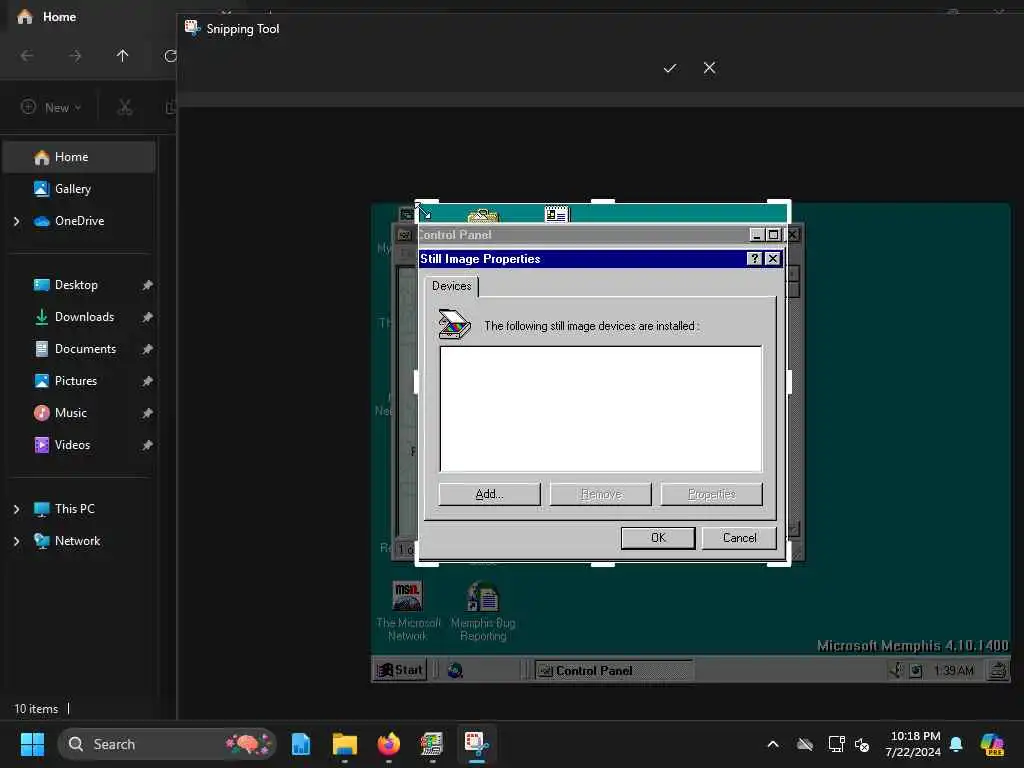1024x768 pixels.
Task: Open the Desktop quick access folder
Action: (76, 285)
